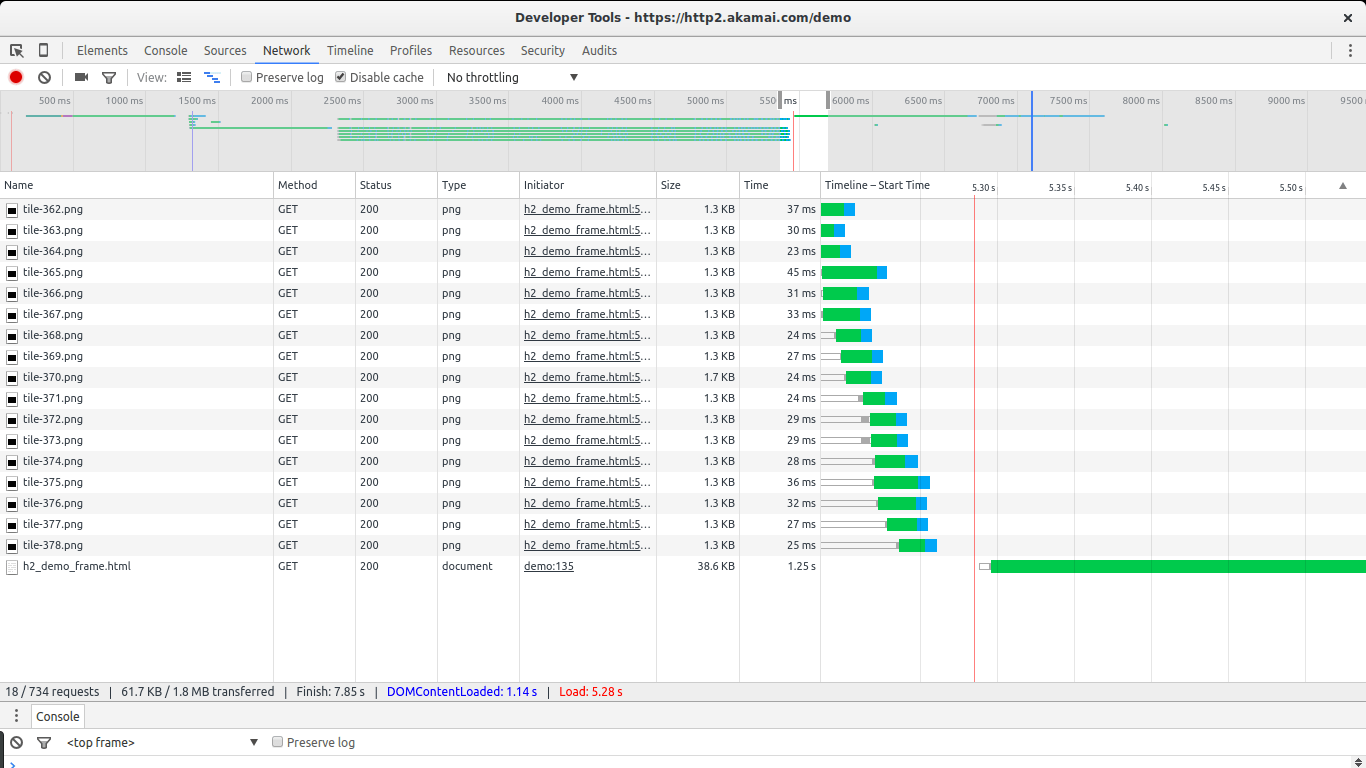
Task: Switch to the Elements tab
Action: click(102, 51)
